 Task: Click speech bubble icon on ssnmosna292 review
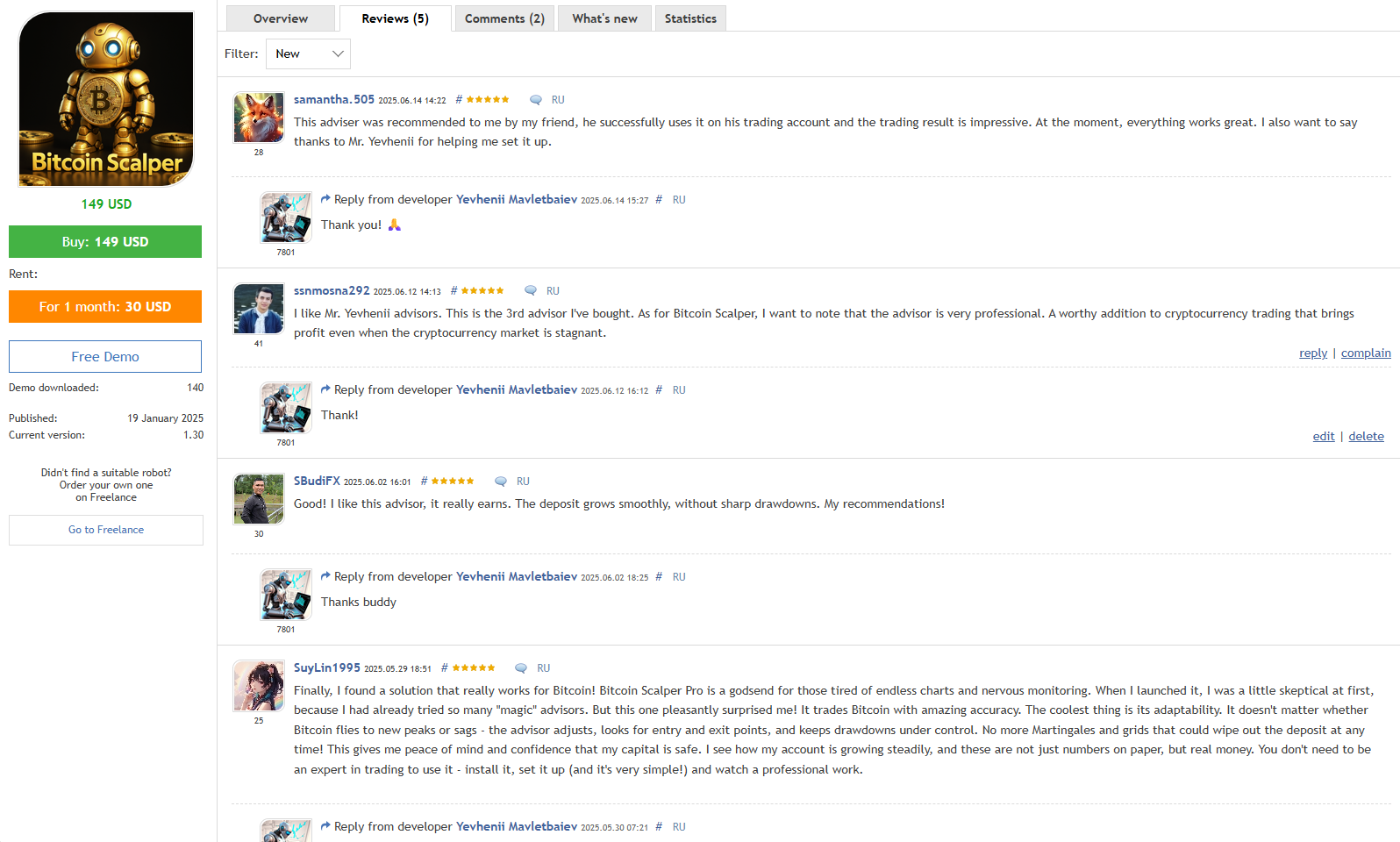click(x=530, y=291)
